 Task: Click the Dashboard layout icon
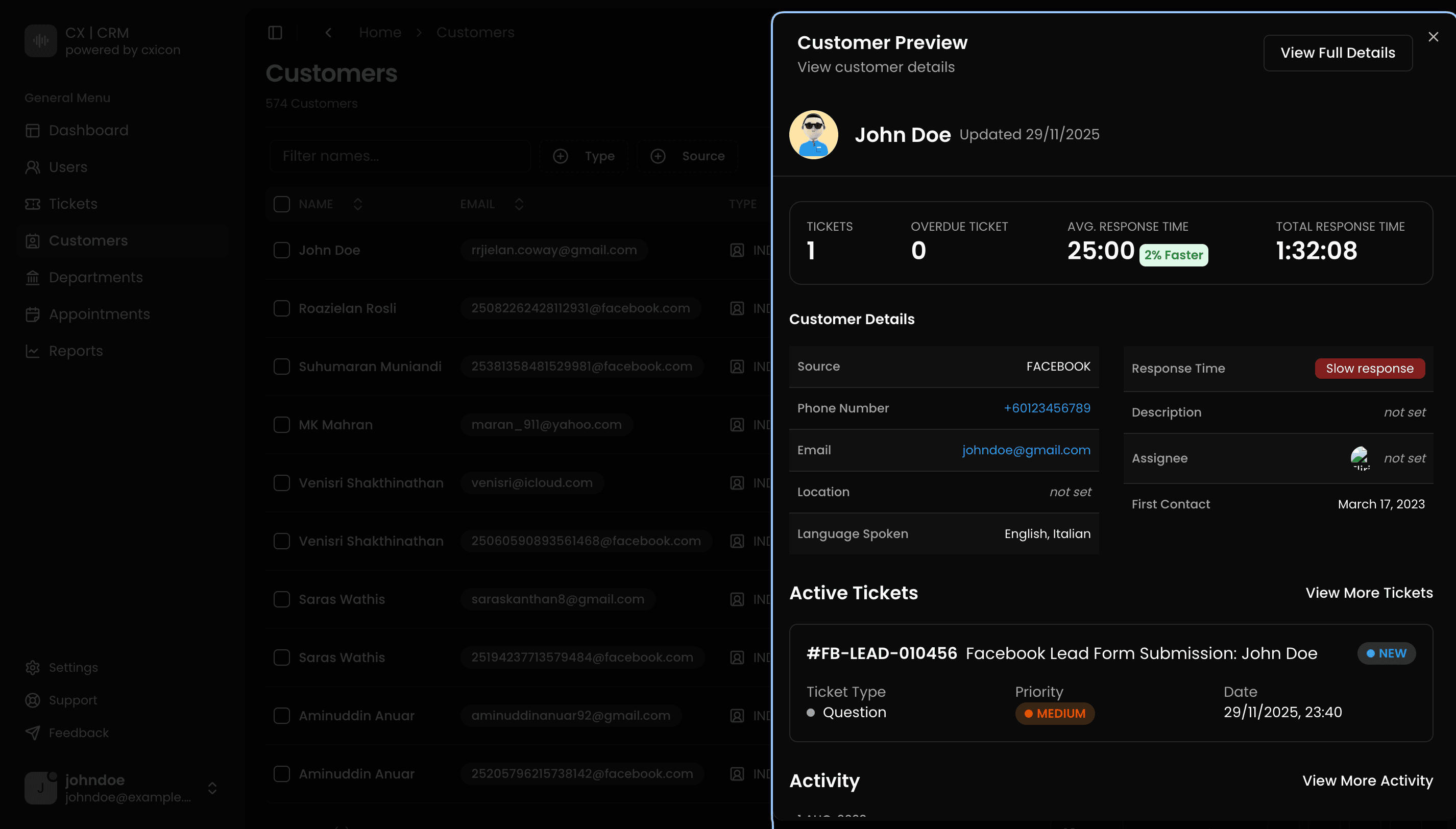[33, 130]
